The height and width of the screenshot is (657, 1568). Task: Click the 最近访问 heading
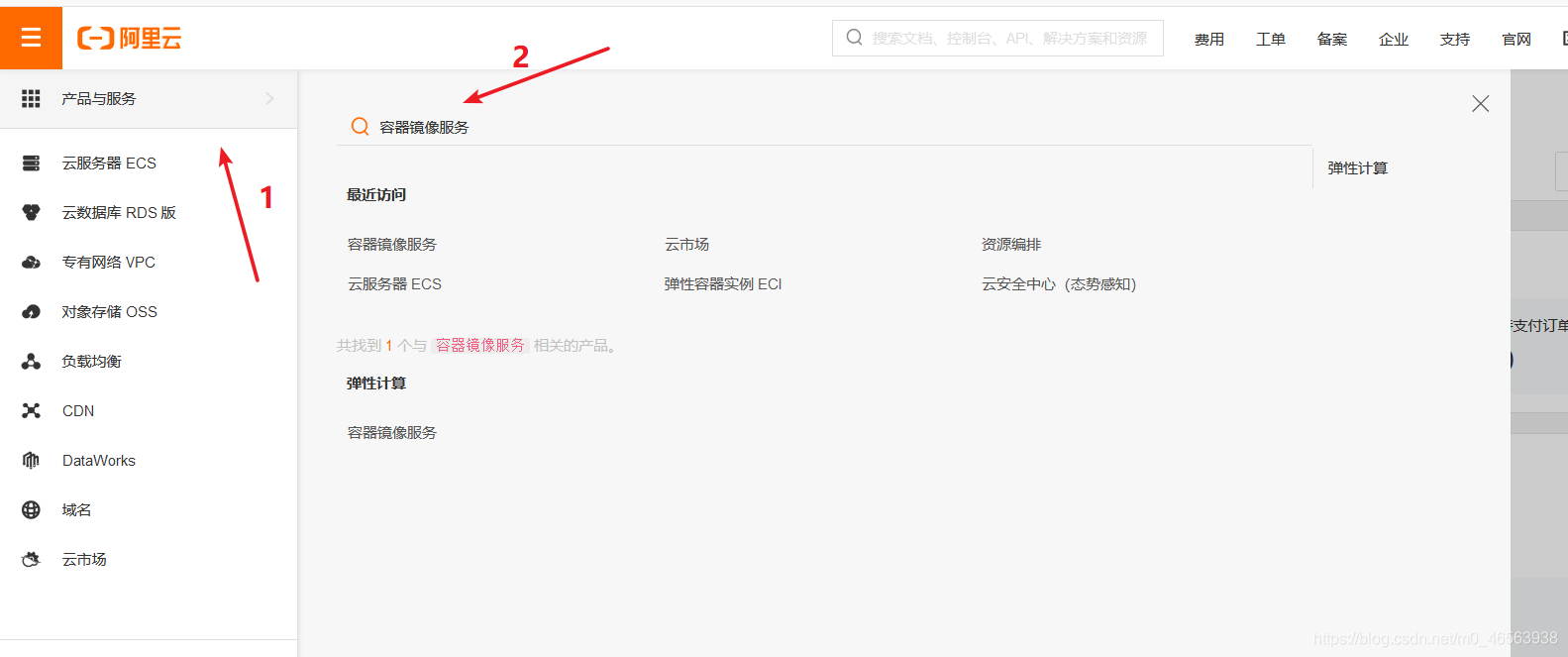(376, 194)
